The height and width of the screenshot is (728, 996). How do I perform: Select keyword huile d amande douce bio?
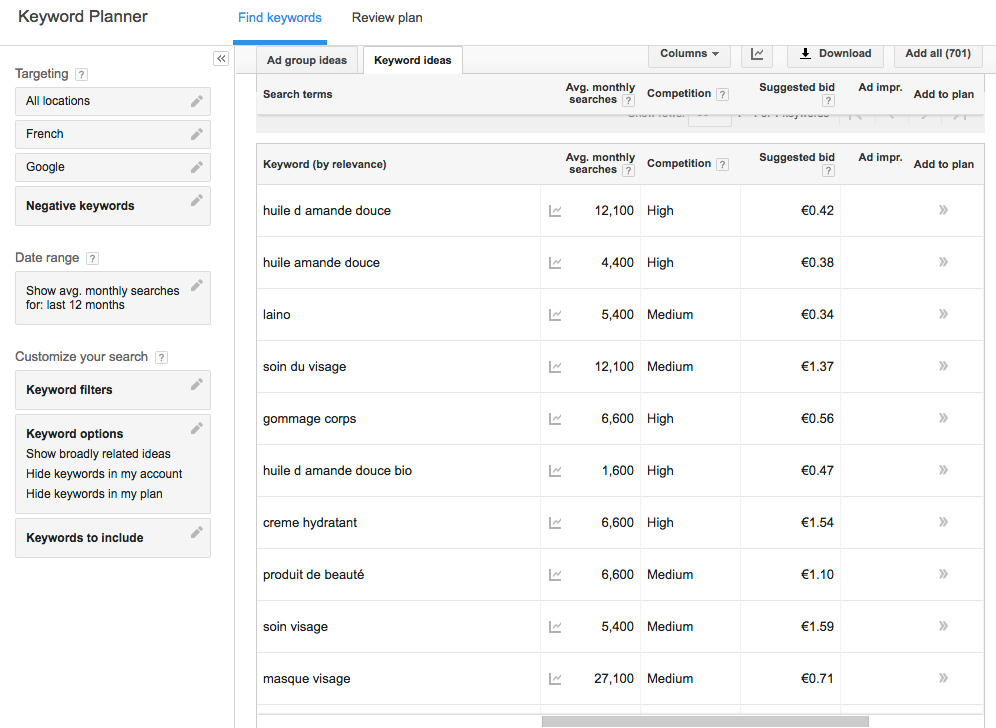click(x=337, y=471)
